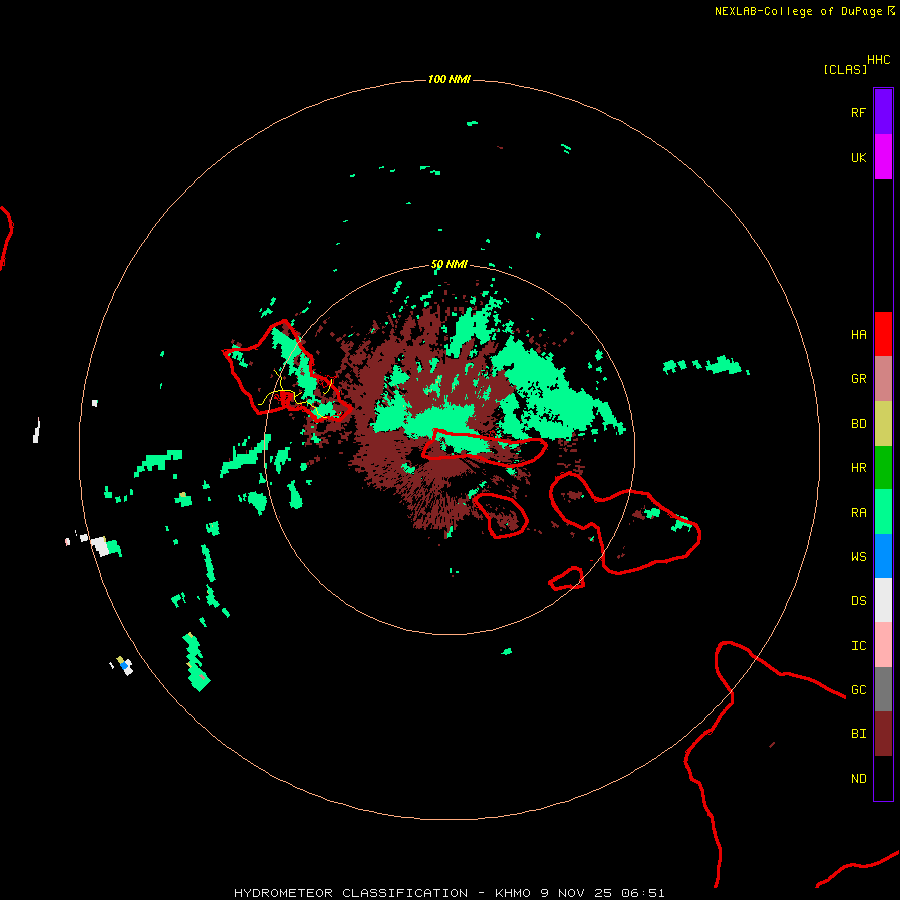Click the HA legend label

point(858,335)
